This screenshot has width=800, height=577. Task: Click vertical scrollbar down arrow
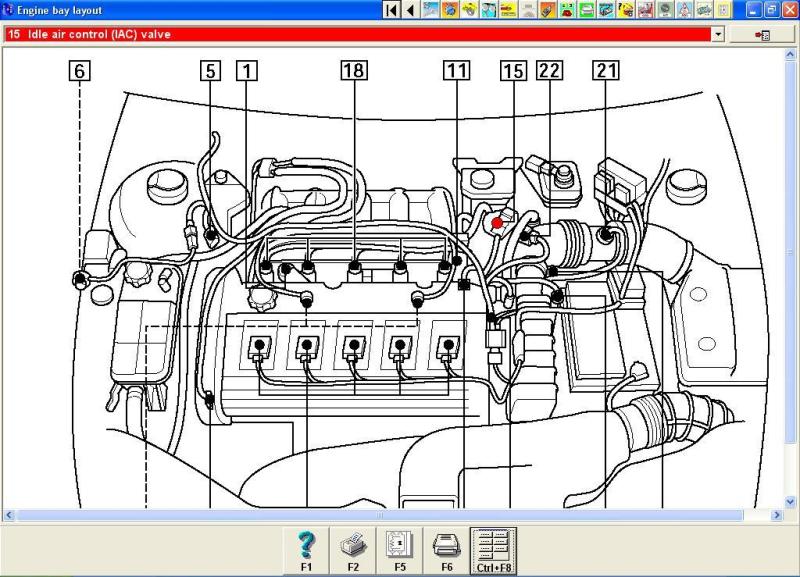(x=792, y=501)
